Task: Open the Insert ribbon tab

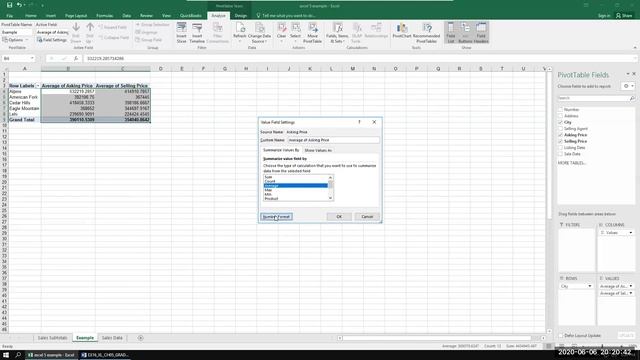Action: 51,16
